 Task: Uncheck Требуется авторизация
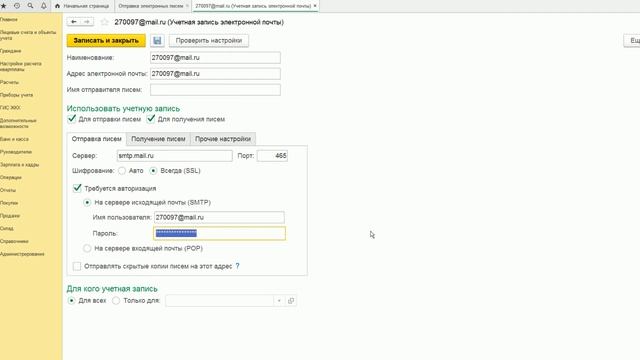click(77, 188)
